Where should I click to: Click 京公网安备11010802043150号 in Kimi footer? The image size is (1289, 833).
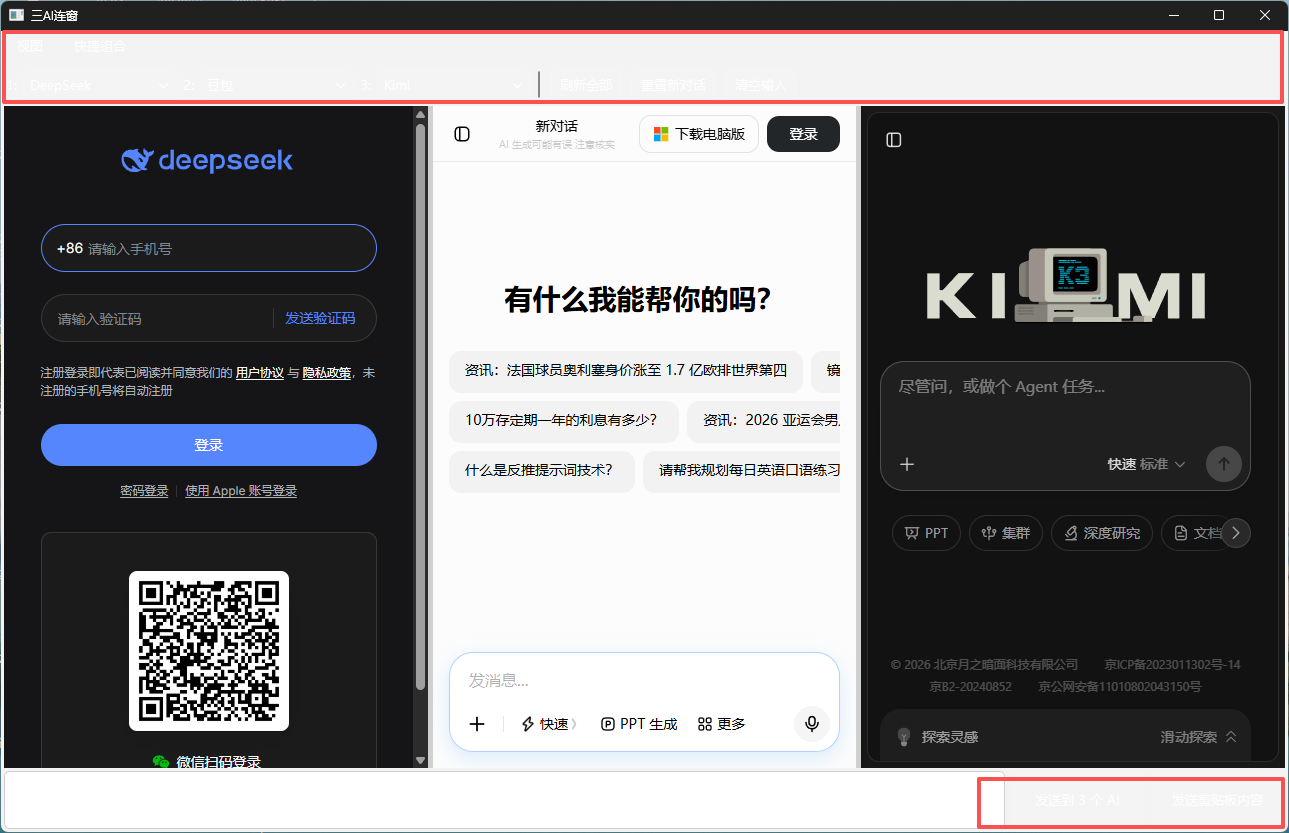(1119, 687)
